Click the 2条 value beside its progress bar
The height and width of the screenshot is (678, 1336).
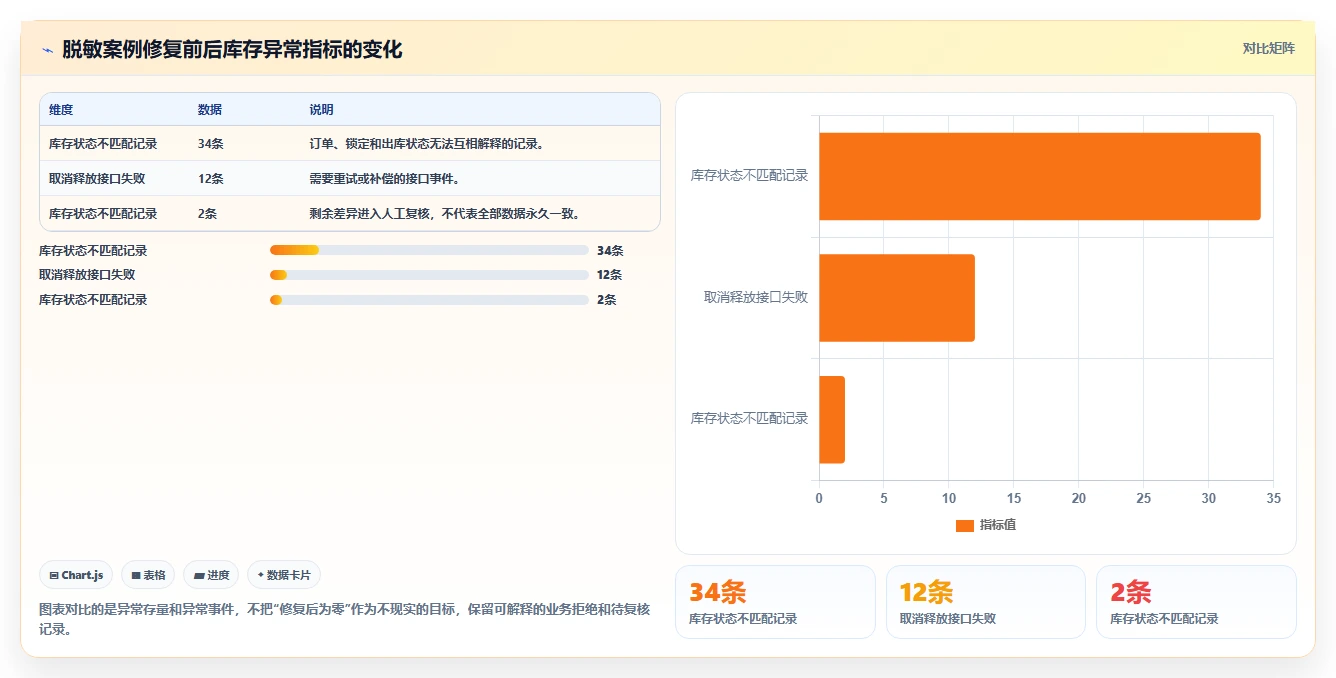pyautogui.click(x=607, y=300)
